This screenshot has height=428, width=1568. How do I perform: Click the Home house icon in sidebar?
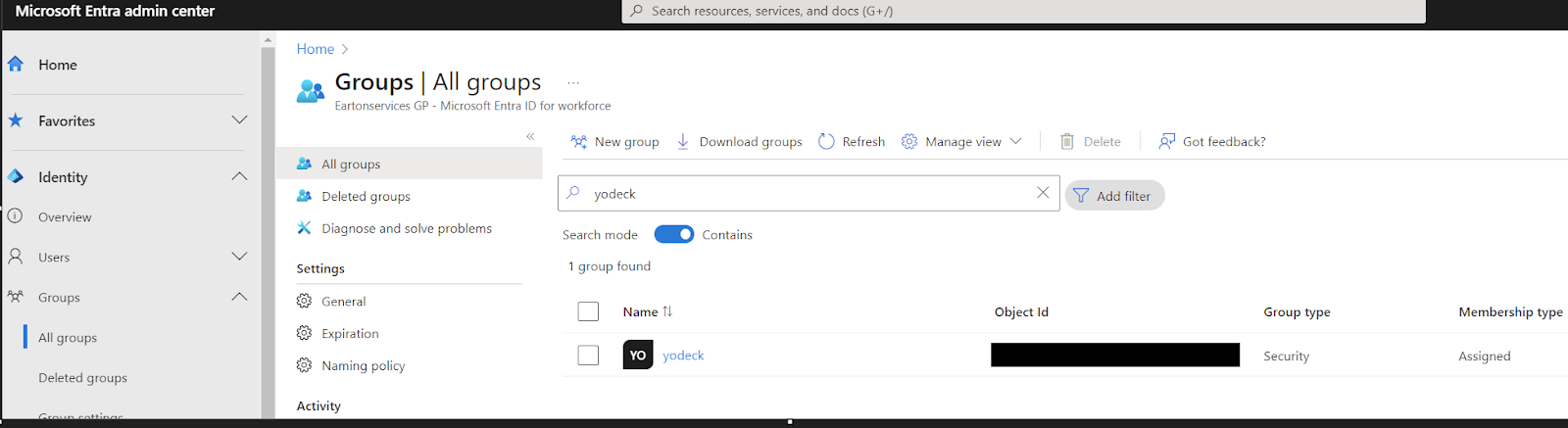pos(16,65)
